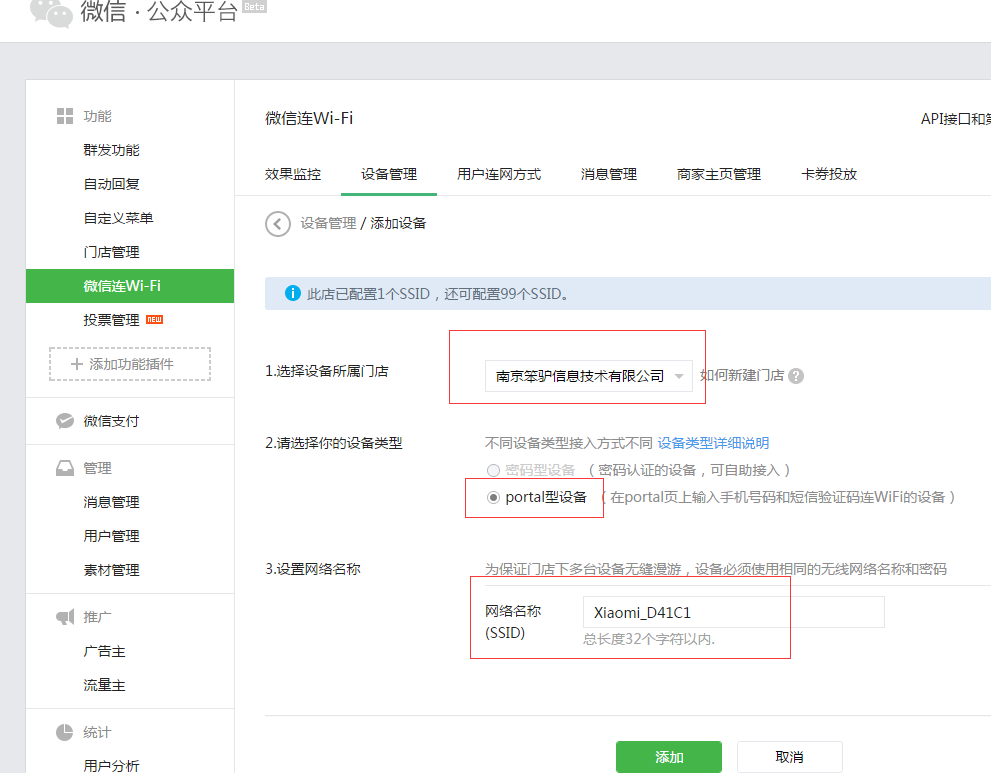Click the 取消 button

coord(789,757)
